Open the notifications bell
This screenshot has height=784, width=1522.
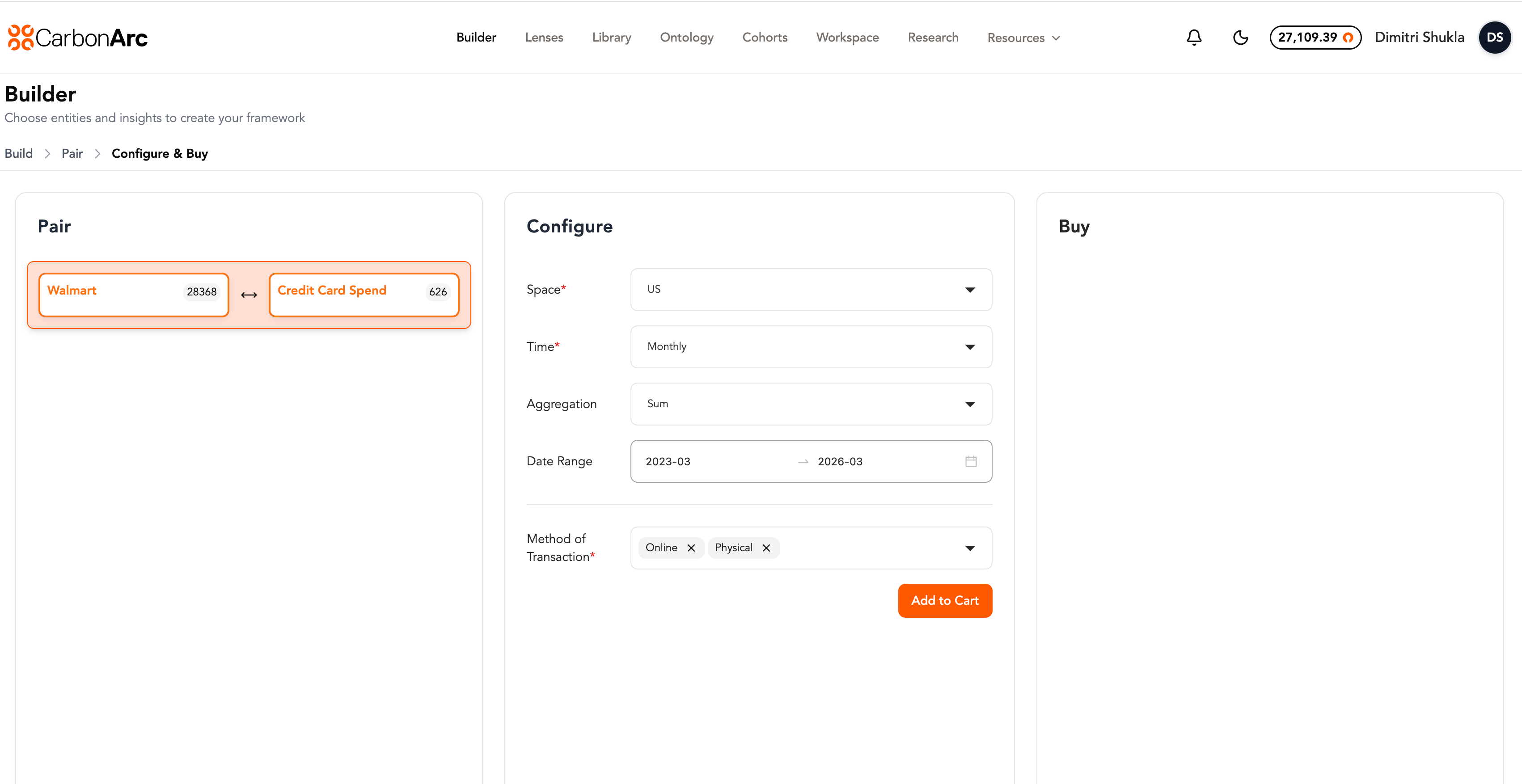tap(1193, 37)
